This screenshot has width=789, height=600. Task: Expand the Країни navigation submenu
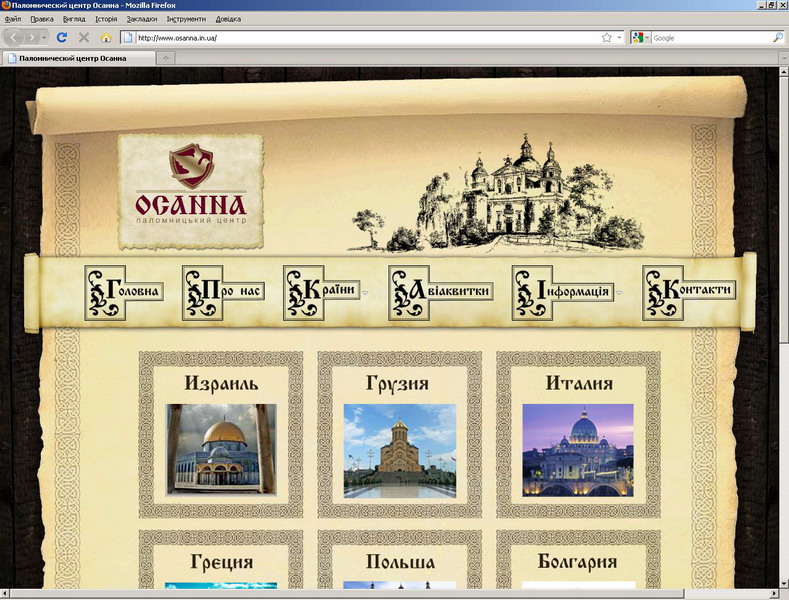click(365, 293)
